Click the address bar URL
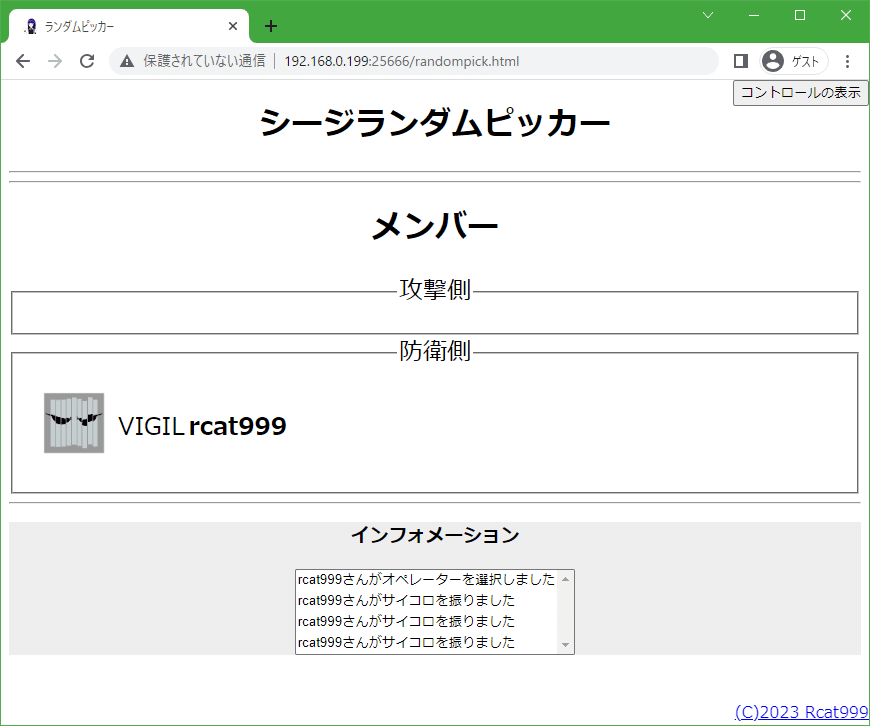The height and width of the screenshot is (726, 870). coord(402,61)
